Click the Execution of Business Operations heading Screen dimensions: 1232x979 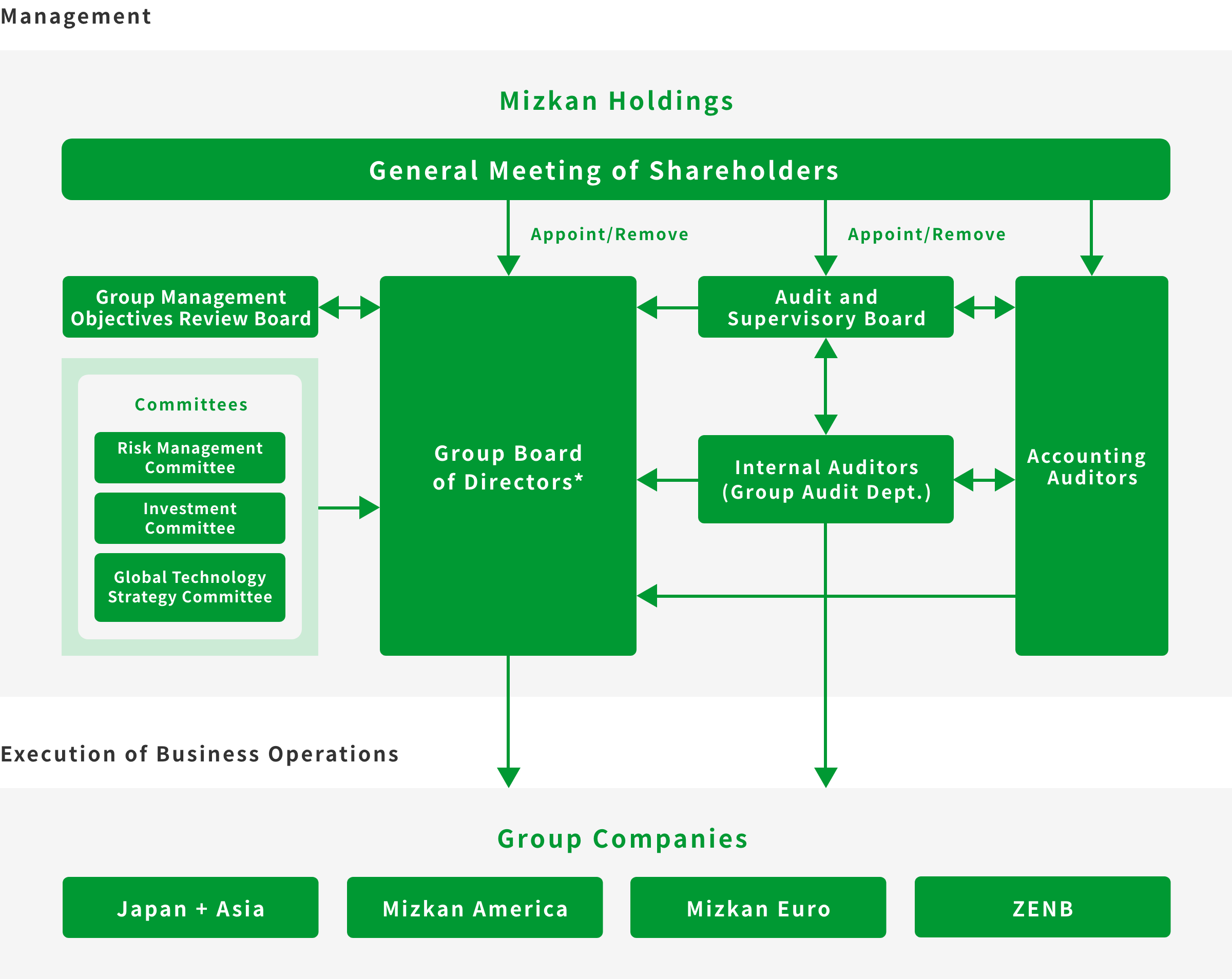(199, 754)
